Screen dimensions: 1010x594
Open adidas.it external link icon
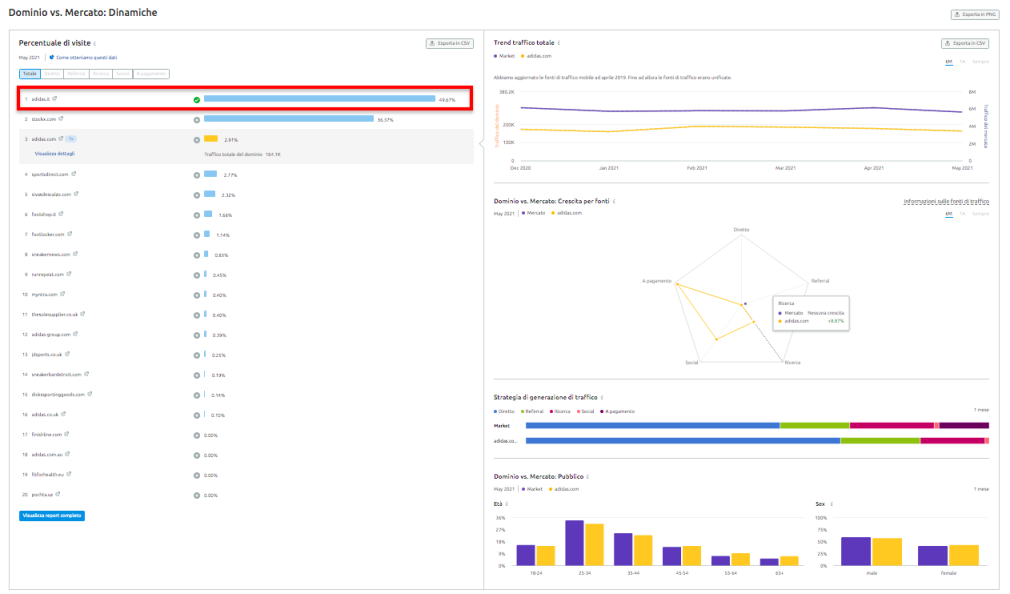[x=55, y=99]
